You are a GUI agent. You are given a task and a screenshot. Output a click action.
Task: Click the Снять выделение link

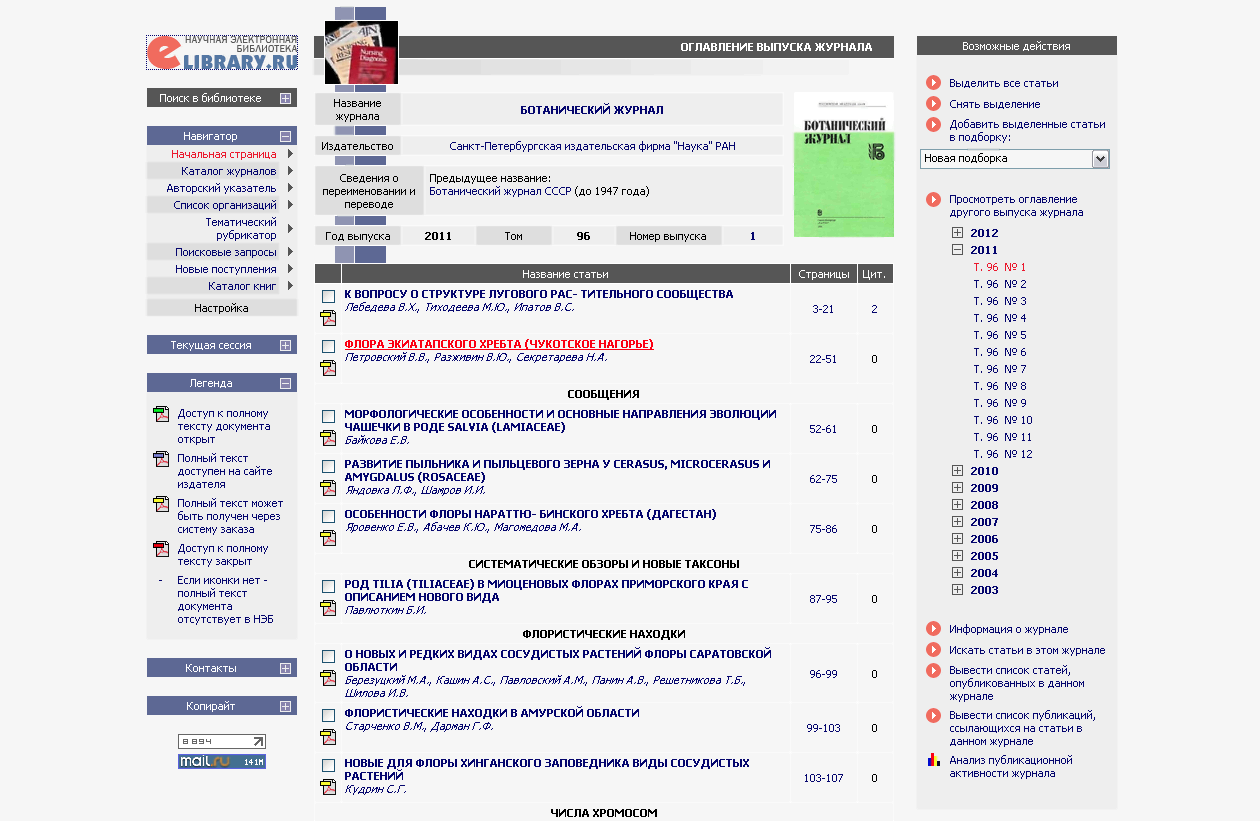click(x=994, y=104)
